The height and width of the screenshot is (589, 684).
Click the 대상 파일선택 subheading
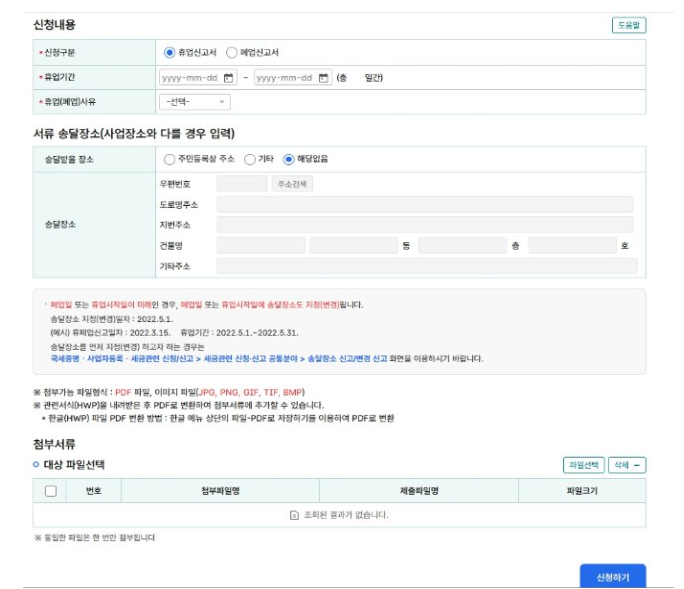click(x=74, y=465)
